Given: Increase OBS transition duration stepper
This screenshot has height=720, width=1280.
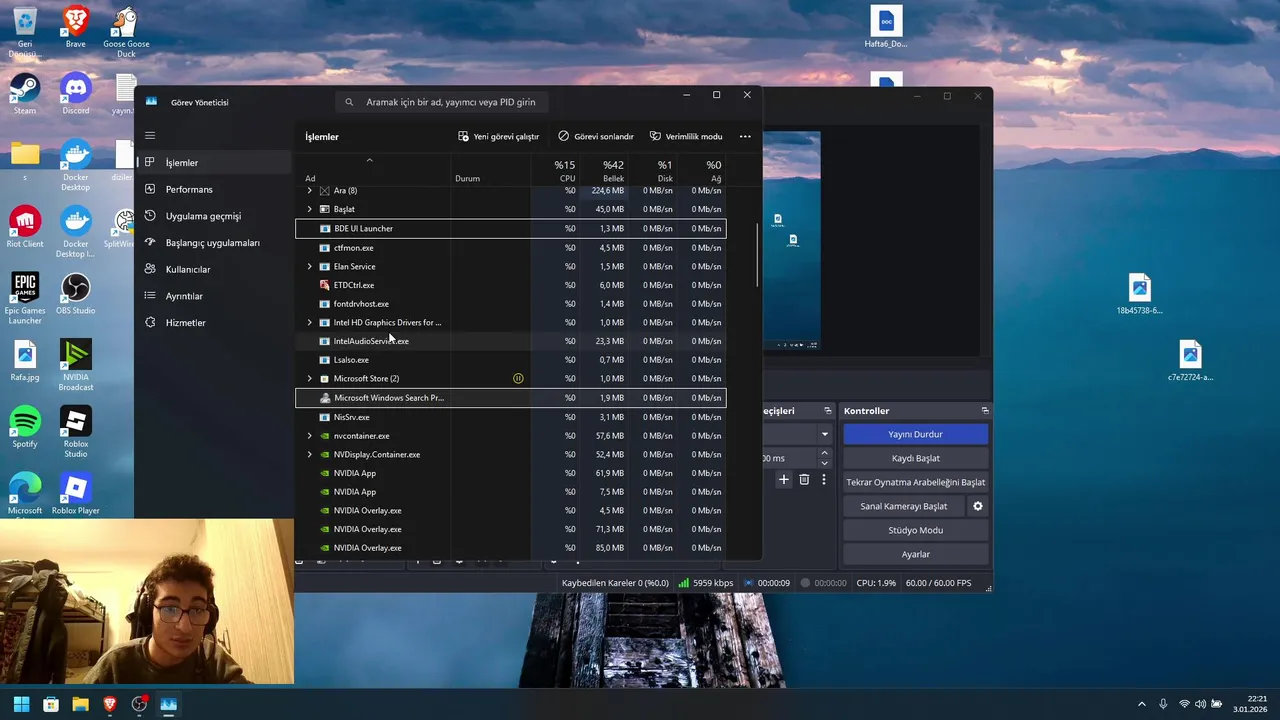Looking at the screenshot, I should coord(824,453).
